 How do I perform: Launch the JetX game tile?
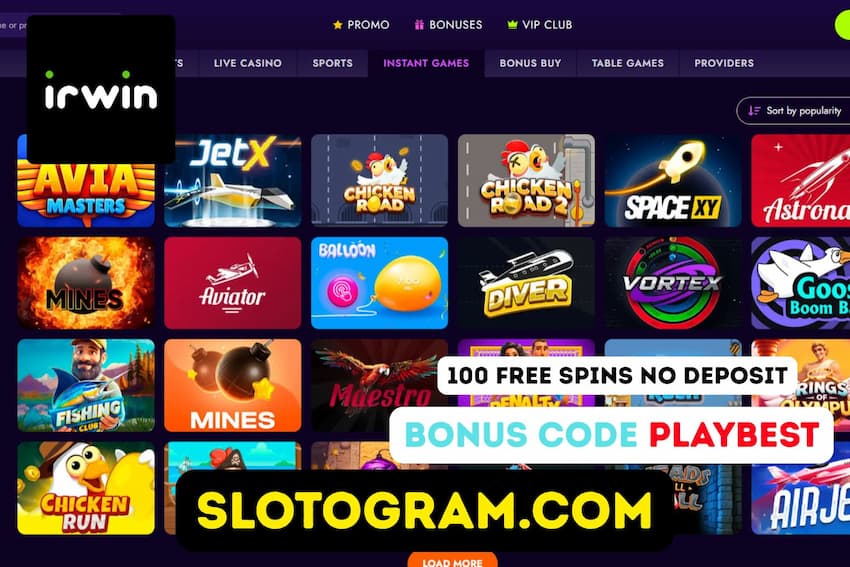click(x=233, y=181)
